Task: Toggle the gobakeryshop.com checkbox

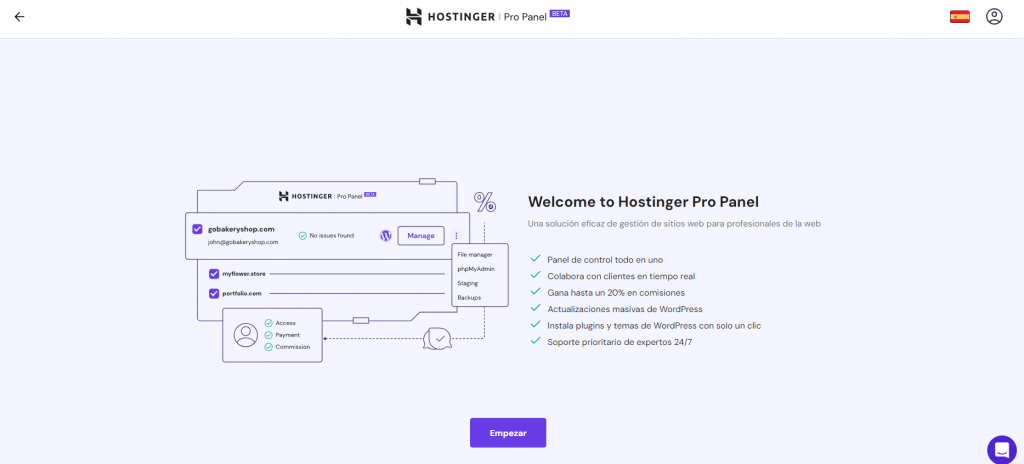Action: 197,229
